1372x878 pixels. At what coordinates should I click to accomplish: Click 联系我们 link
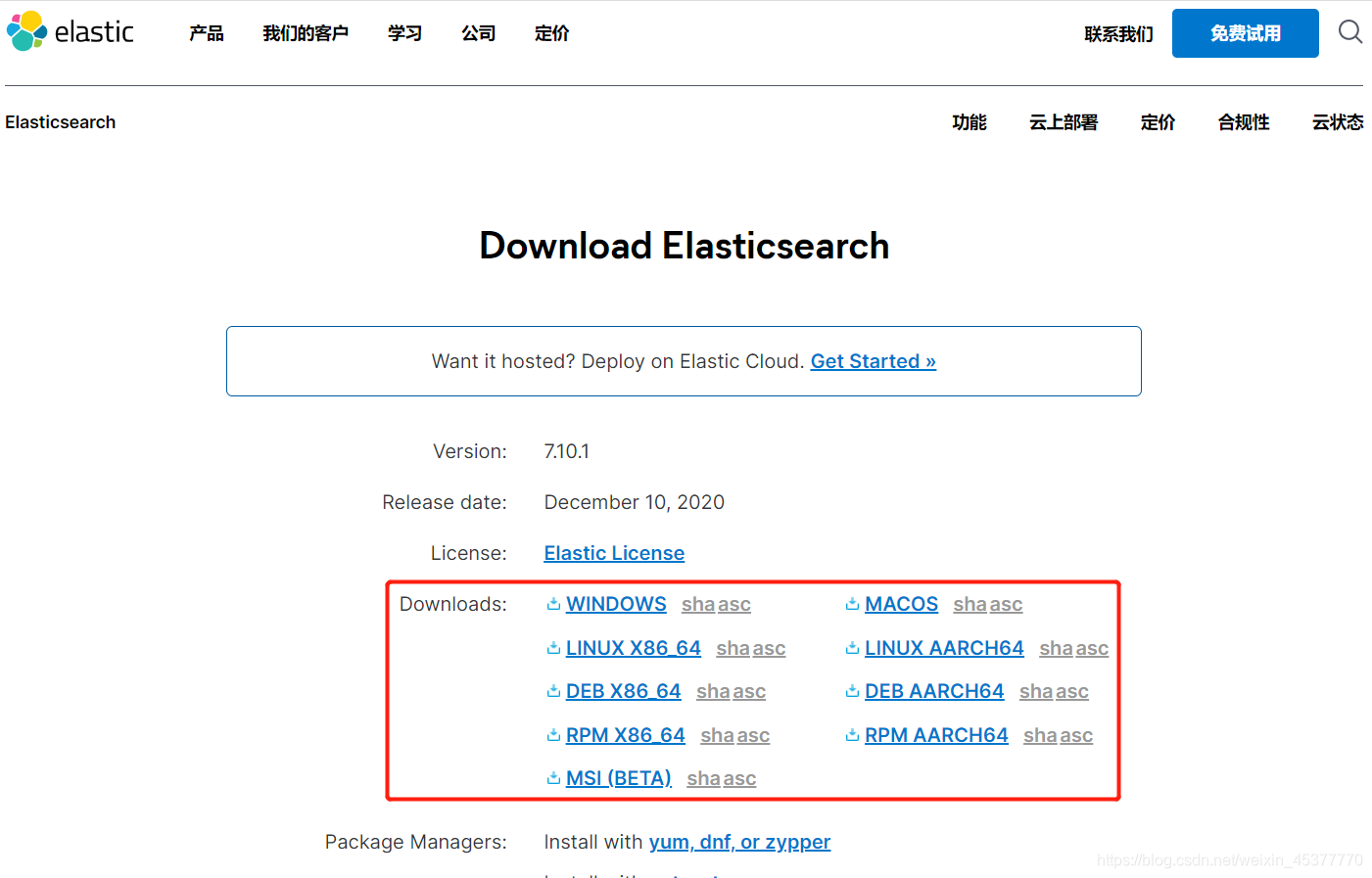[1118, 34]
